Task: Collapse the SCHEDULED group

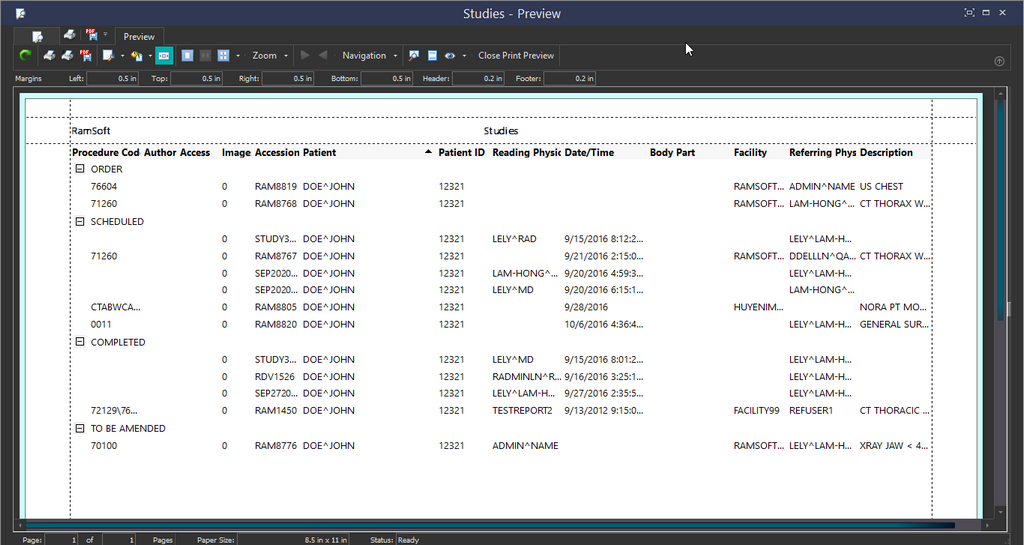Action: click(80, 222)
